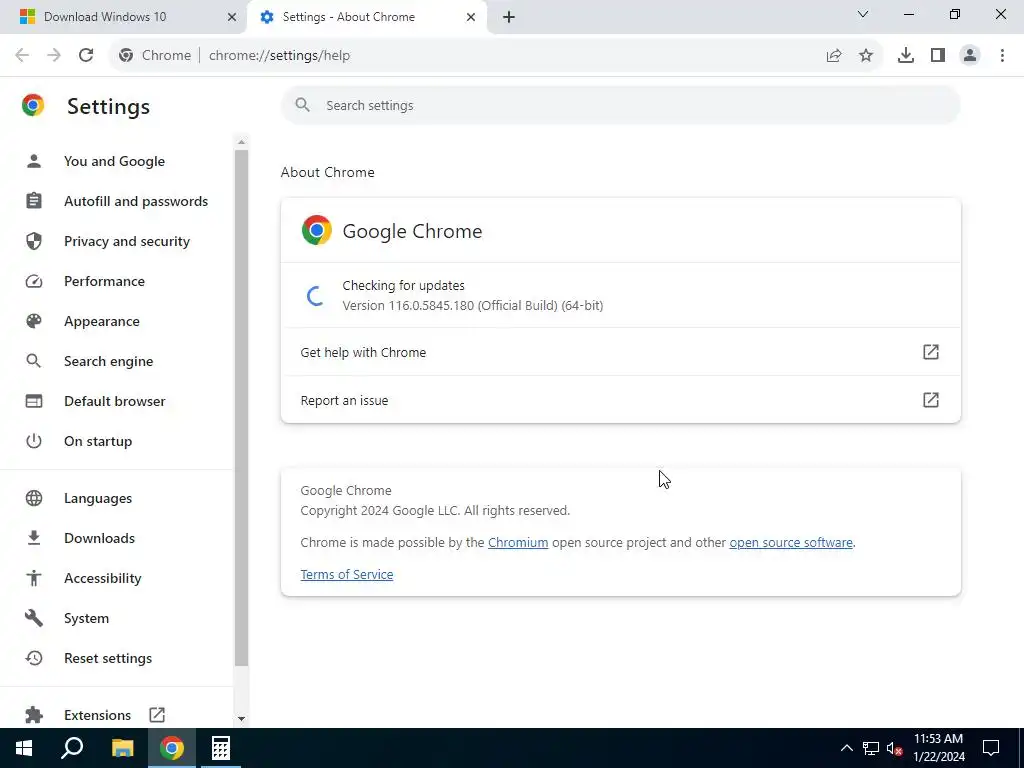Image resolution: width=1024 pixels, height=768 pixels.
Task: Click the sidebar scrollbar up arrow
Action: coord(241,142)
